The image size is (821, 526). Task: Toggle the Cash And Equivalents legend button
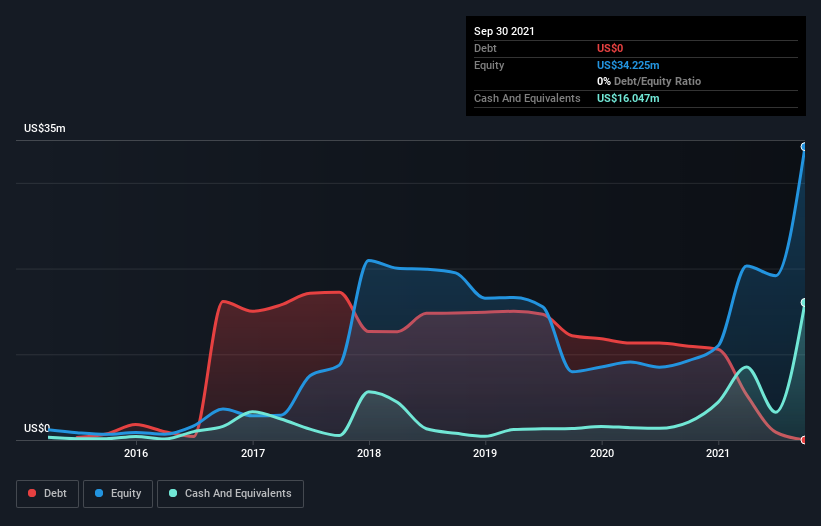[x=230, y=494]
